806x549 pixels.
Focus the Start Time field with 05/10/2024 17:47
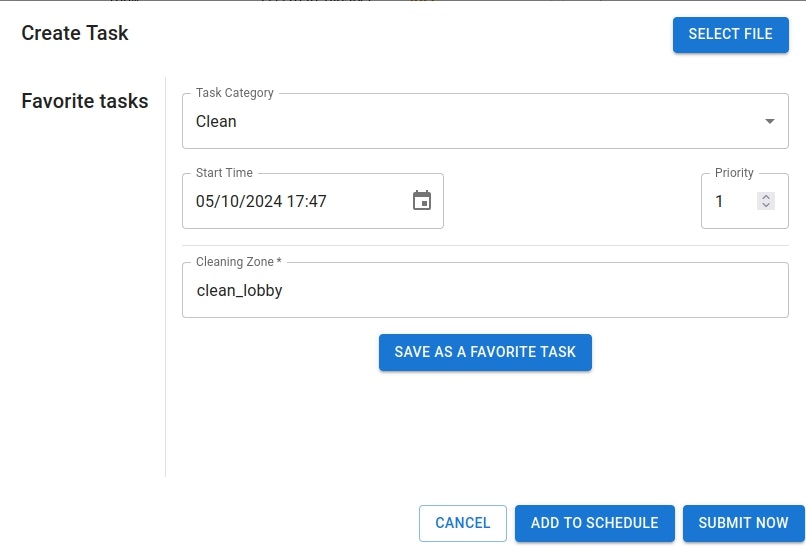pyautogui.click(x=313, y=201)
